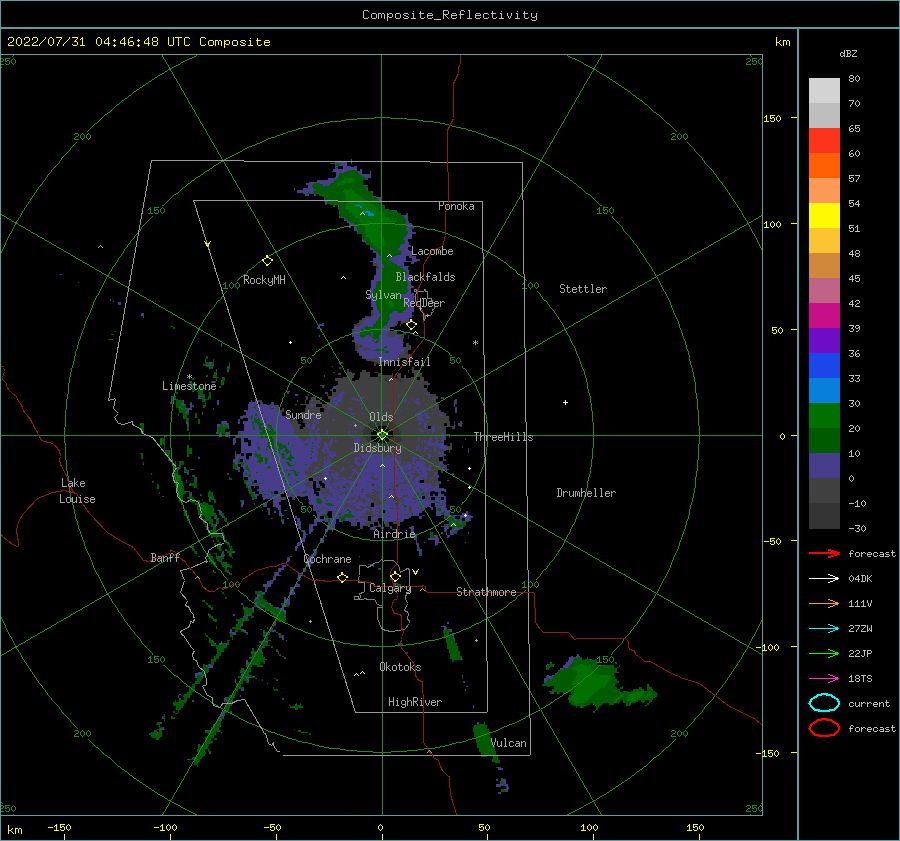
Task: Click the Okotoks label
Action: pyautogui.click(x=400, y=667)
